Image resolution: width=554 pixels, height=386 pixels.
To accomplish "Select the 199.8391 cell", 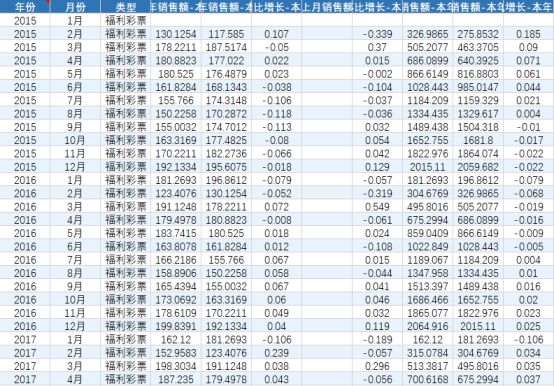I will (x=176, y=327).
